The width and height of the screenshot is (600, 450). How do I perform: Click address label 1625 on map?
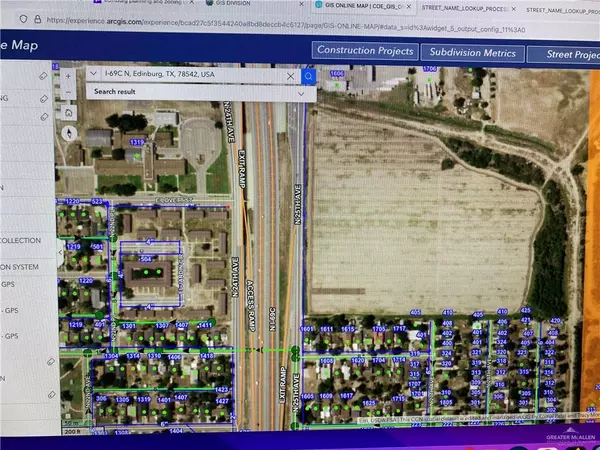click(x=368, y=403)
